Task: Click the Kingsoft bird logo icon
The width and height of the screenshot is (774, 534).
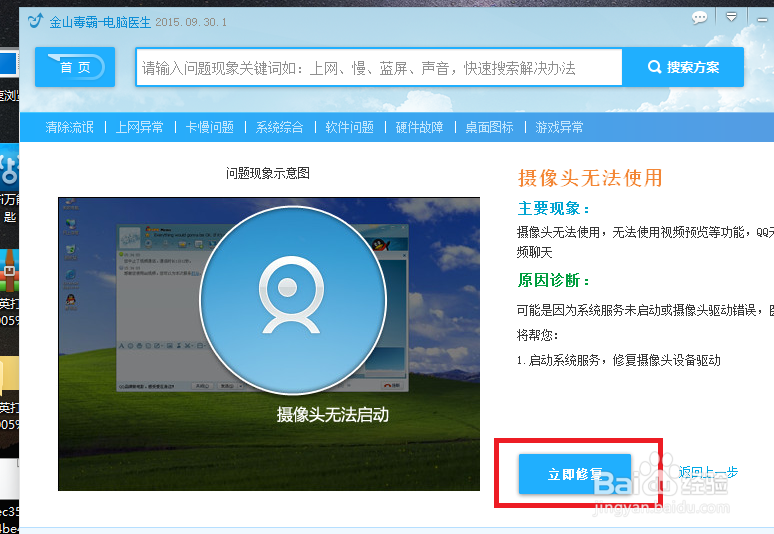Action: (x=35, y=21)
